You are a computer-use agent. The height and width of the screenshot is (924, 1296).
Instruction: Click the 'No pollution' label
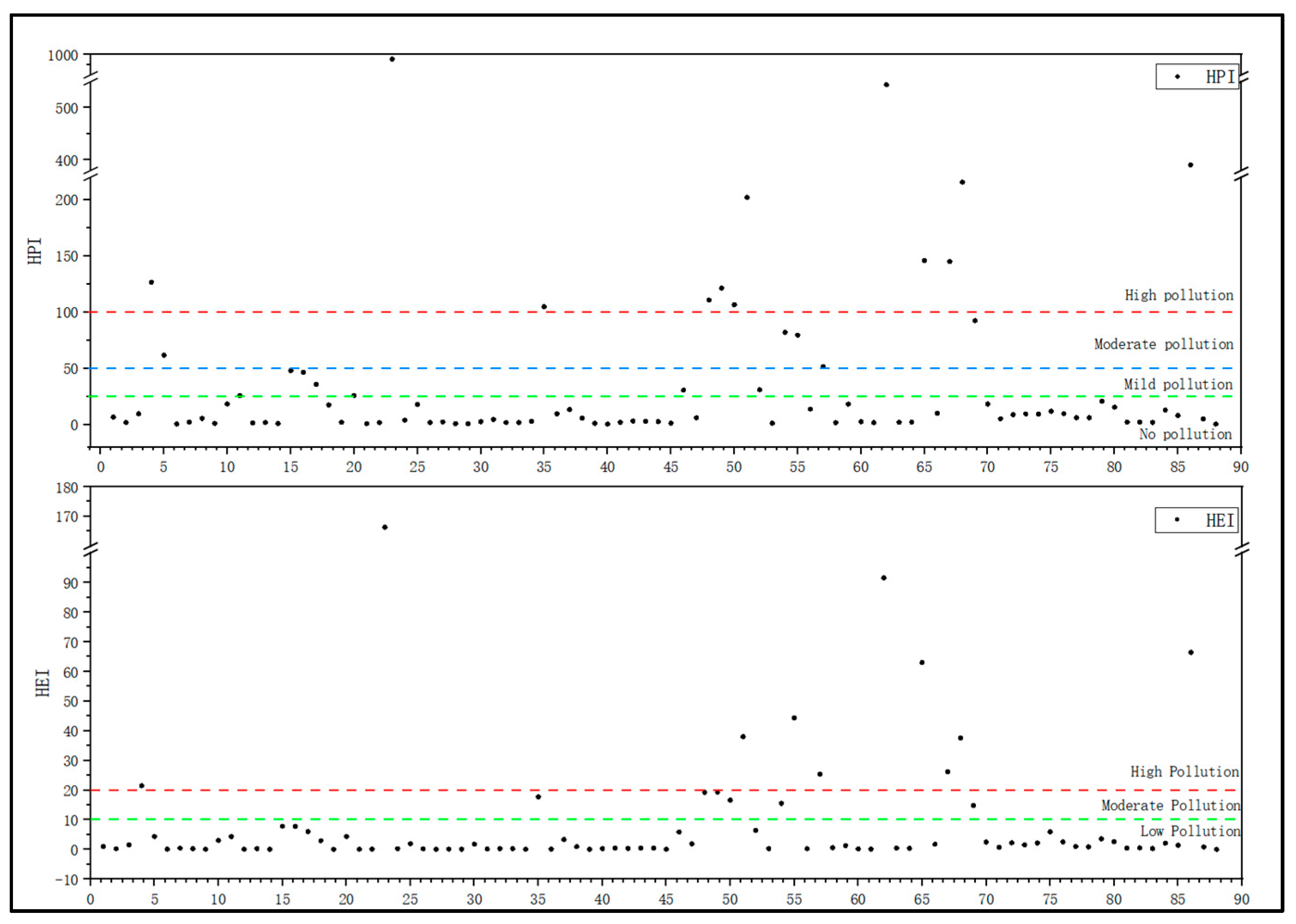pyautogui.click(x=1185, y=435)
